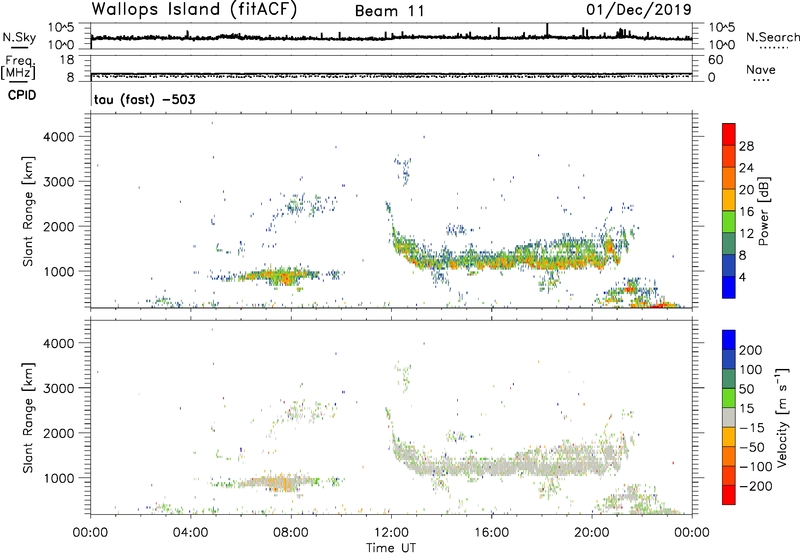
Task: Click 'Slant Range [km]' label of power panel
Action: point(28,211)
